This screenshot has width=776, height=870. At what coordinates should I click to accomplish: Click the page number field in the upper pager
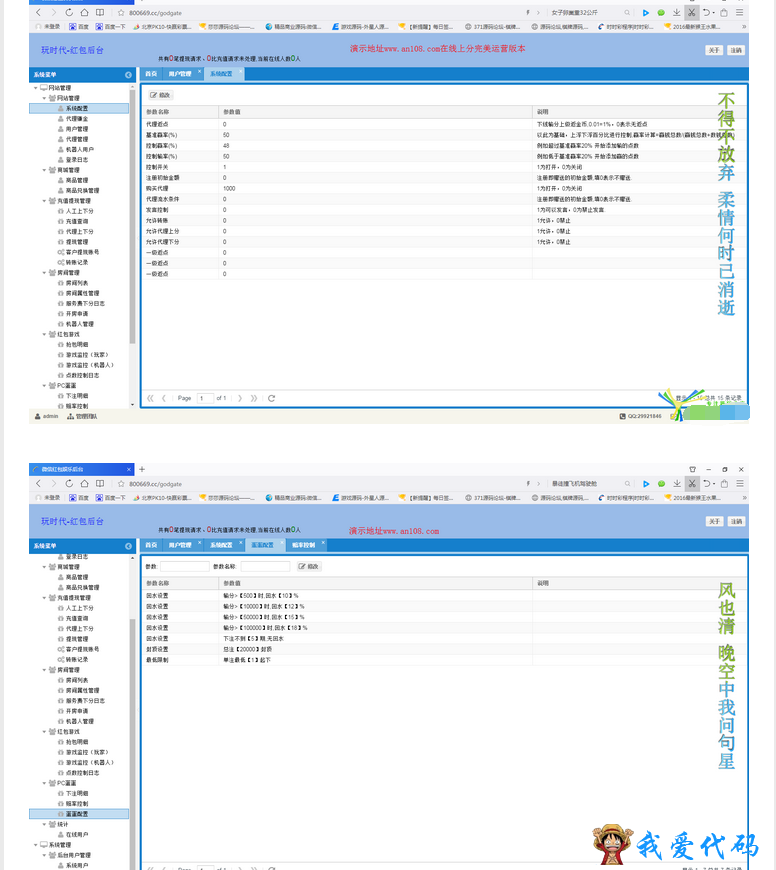click(205, 398)
